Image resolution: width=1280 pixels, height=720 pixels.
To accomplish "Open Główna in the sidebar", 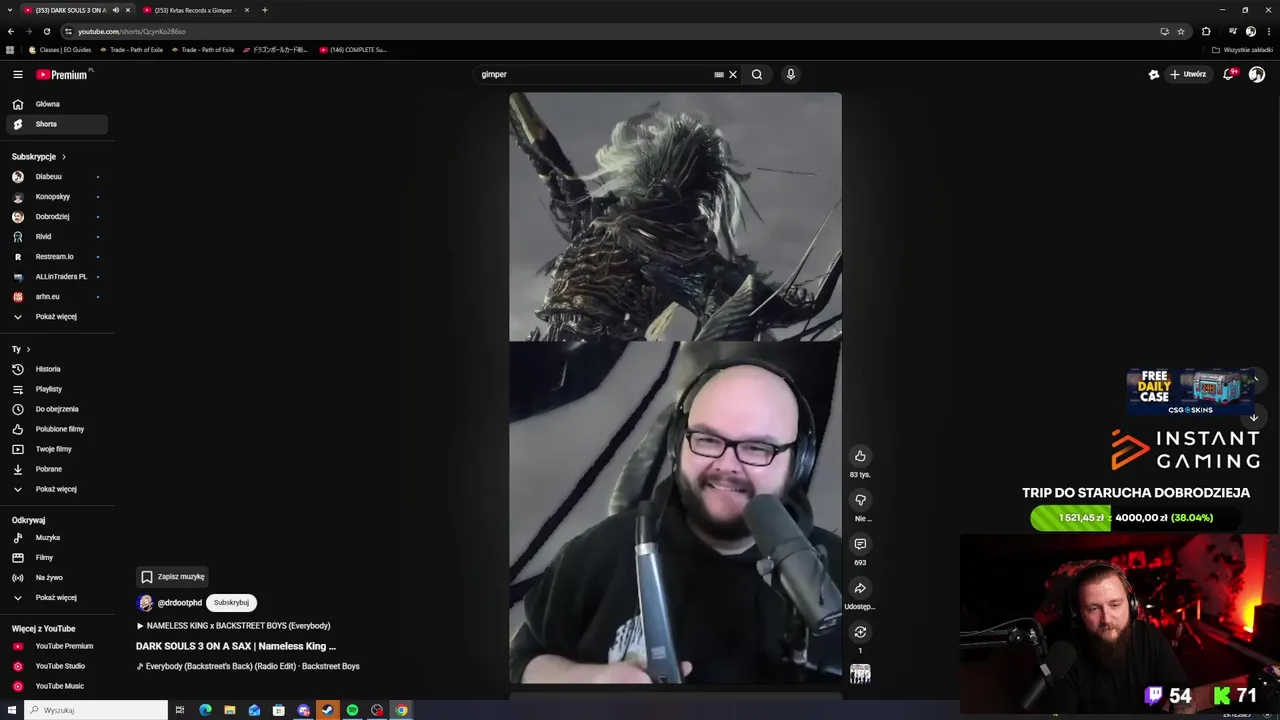I will coord(57,104).
